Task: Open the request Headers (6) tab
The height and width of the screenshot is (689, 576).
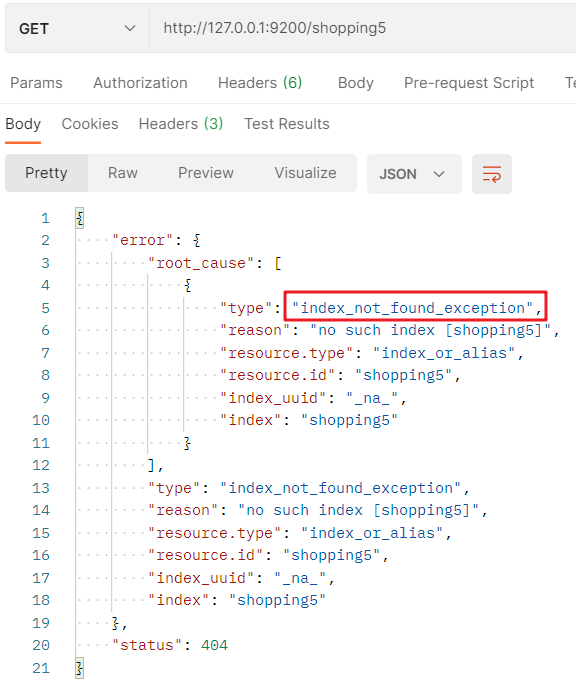Action: point(260,83)
